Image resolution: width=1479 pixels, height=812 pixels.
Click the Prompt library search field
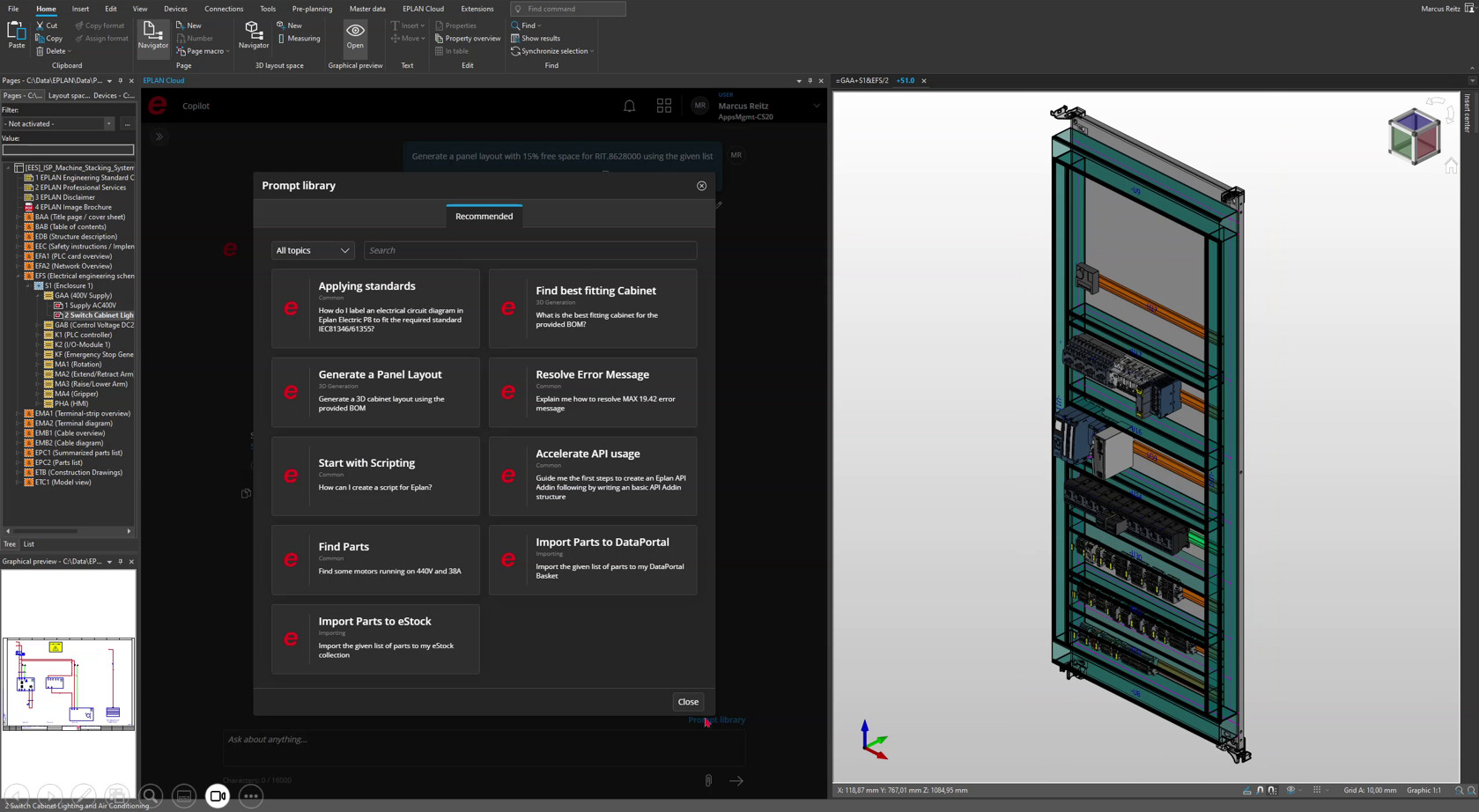click(x=530, y=250)
